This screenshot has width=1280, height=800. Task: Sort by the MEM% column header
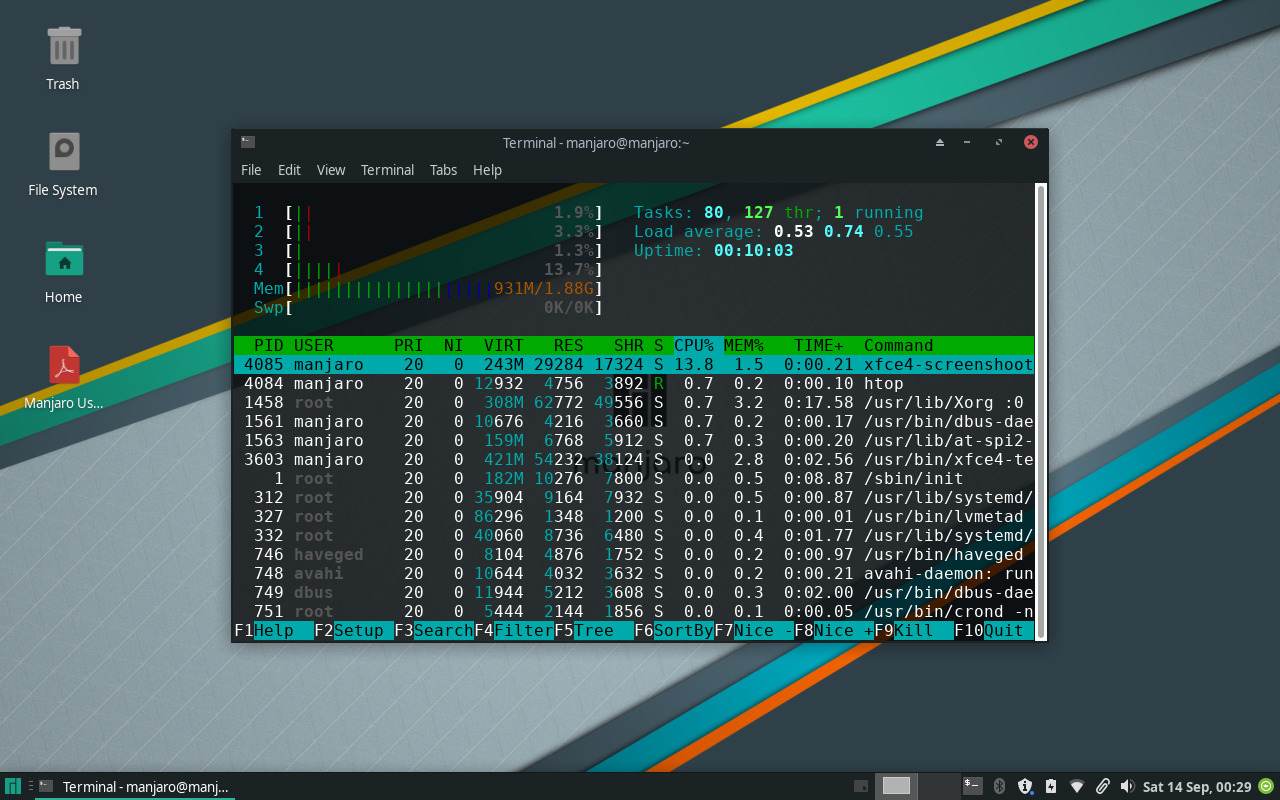744,345
